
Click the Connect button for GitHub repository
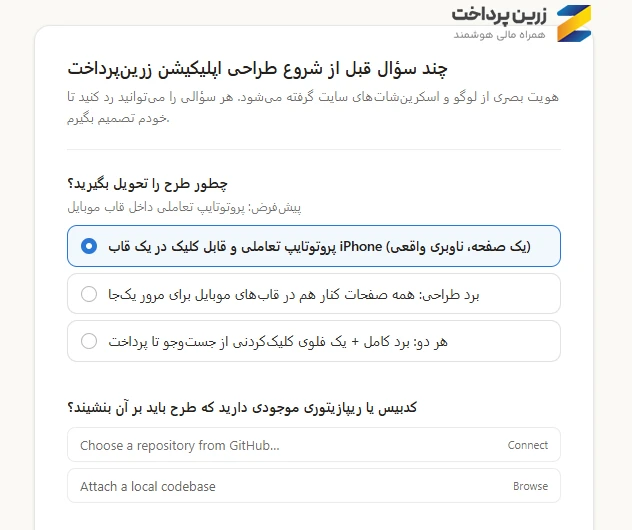pos(528,445)
